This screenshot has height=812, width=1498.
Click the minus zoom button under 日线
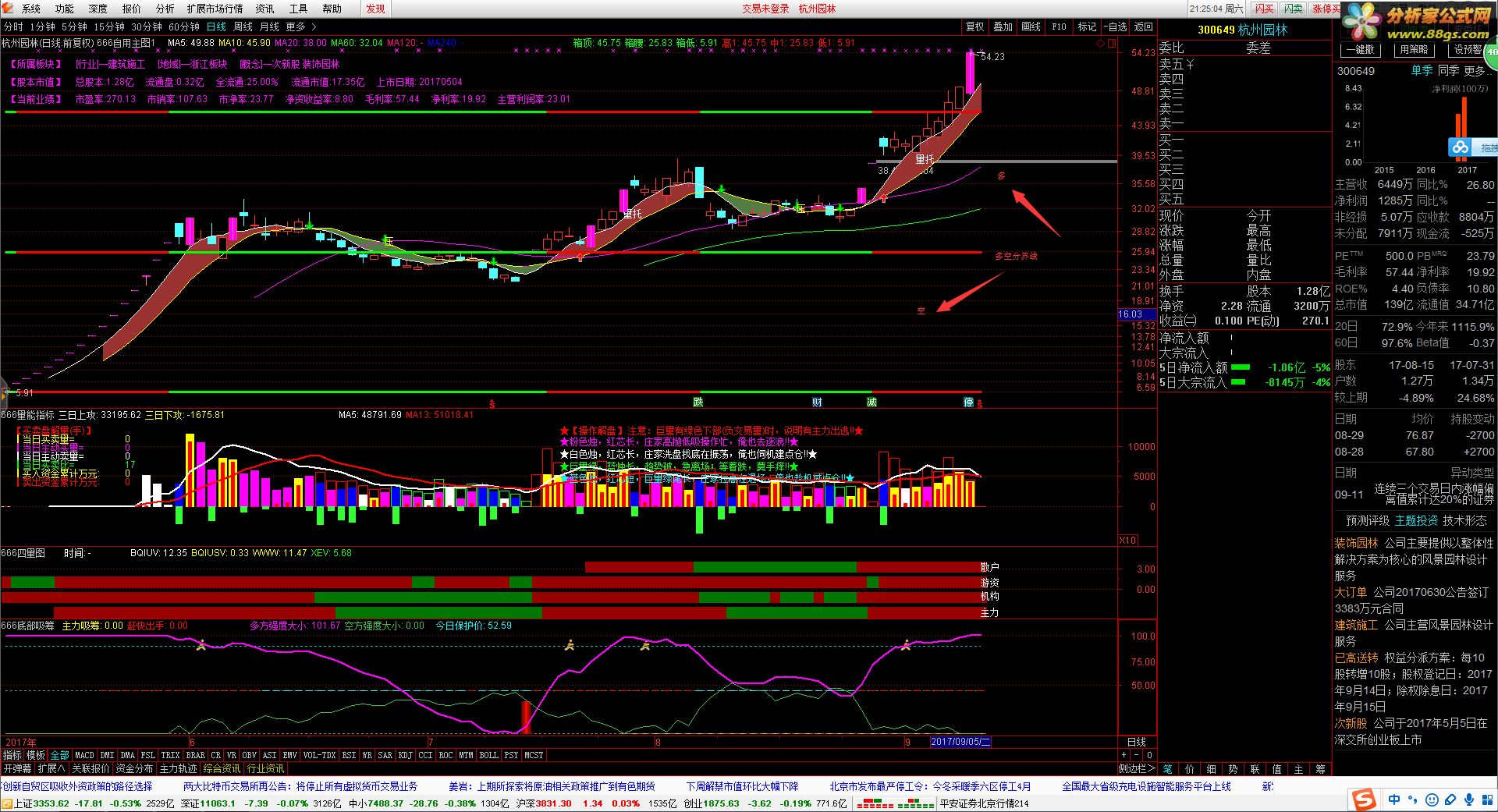coord(1137,755)
